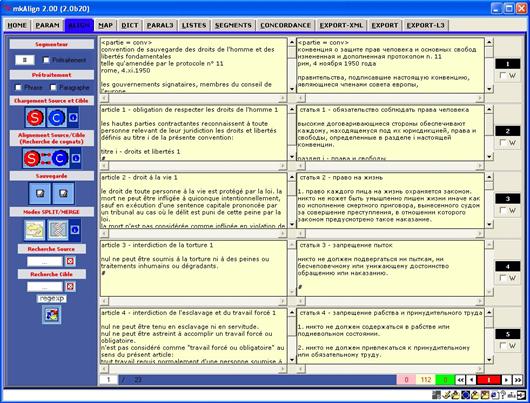Open help via question mark status icon
The height and width of the screenshot is (403, 530).
tap(503, 395)
